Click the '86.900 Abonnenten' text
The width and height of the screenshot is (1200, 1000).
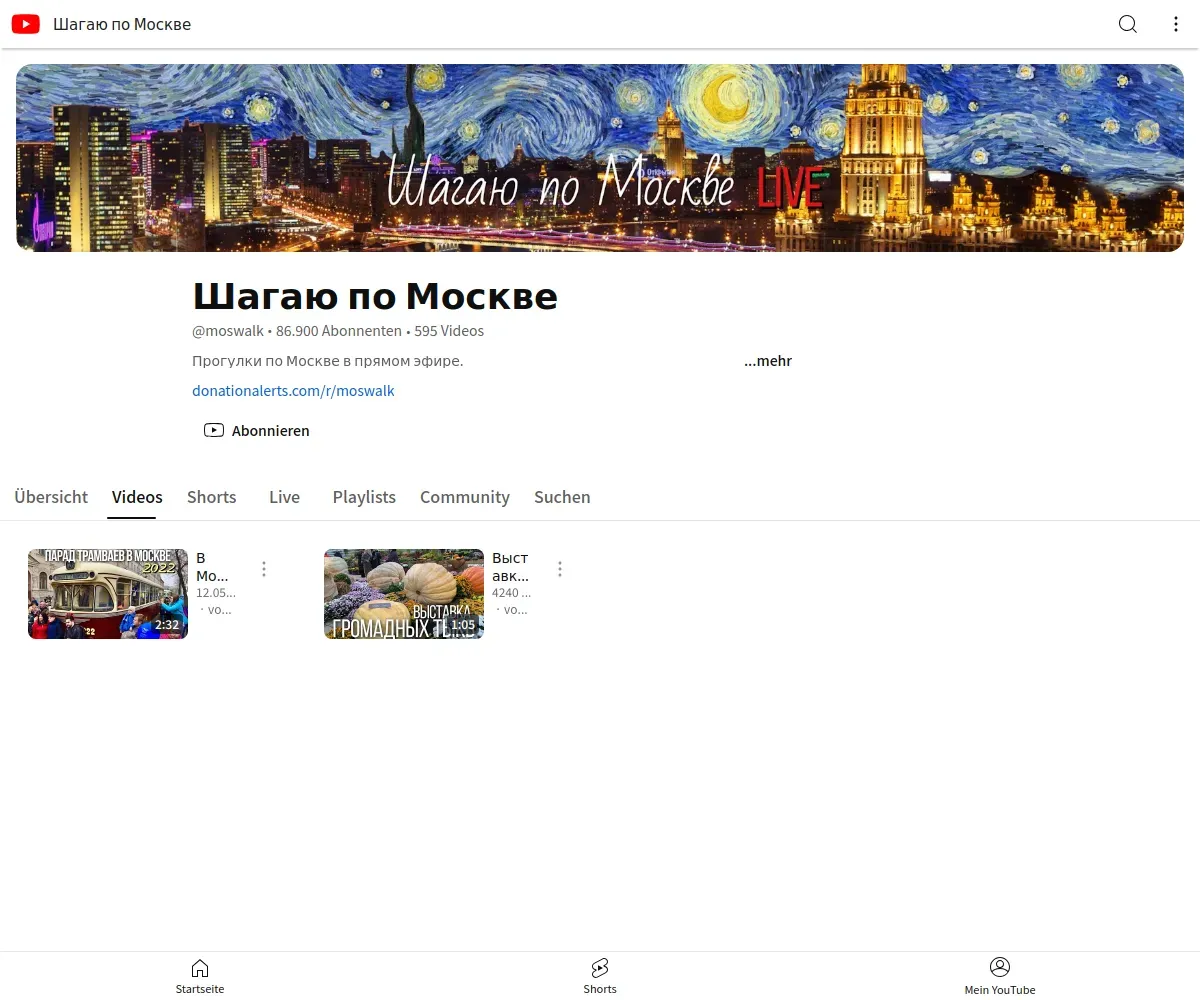pos(339,331)
